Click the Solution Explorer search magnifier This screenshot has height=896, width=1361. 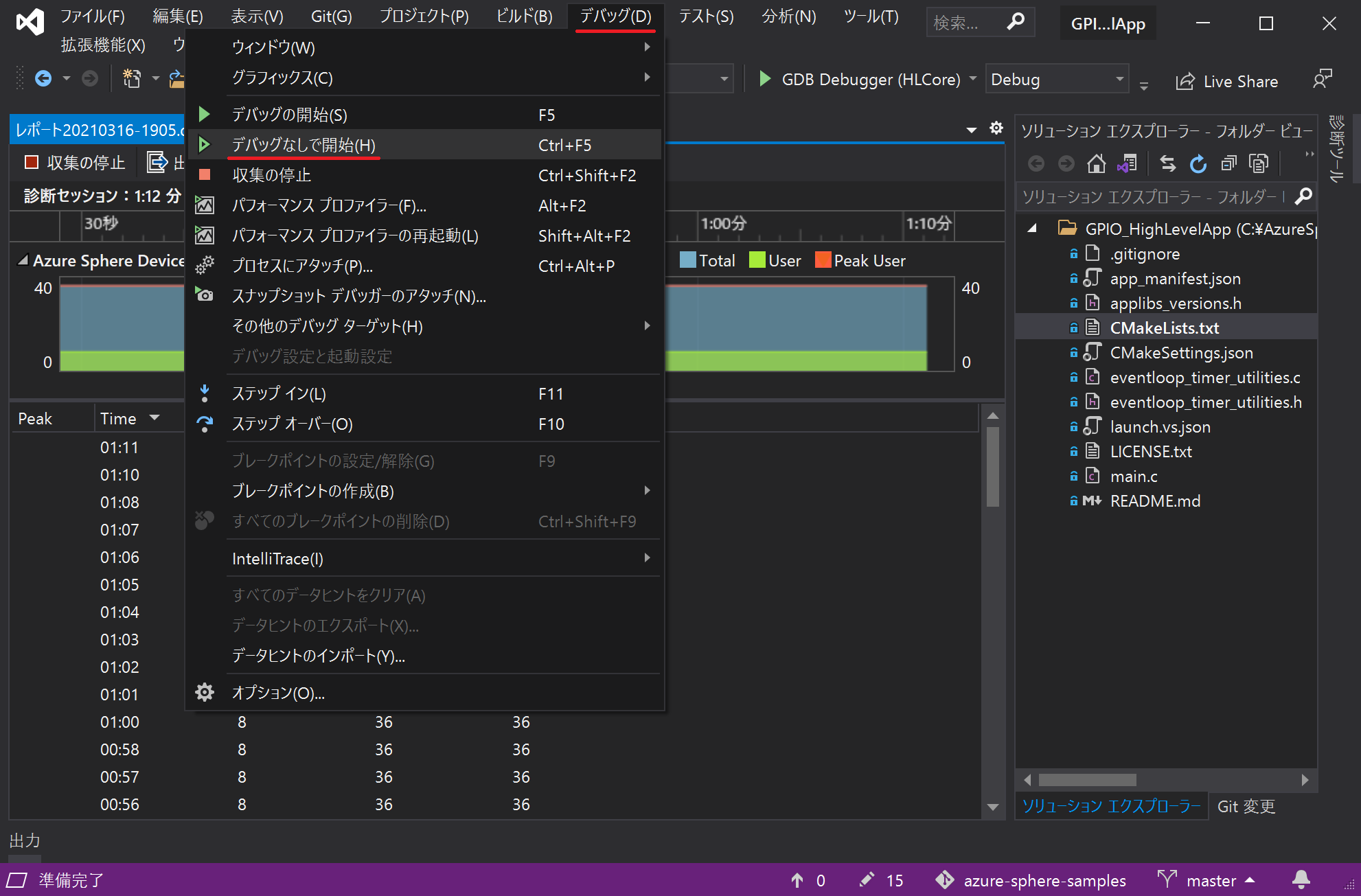[x=1303, y=197]
